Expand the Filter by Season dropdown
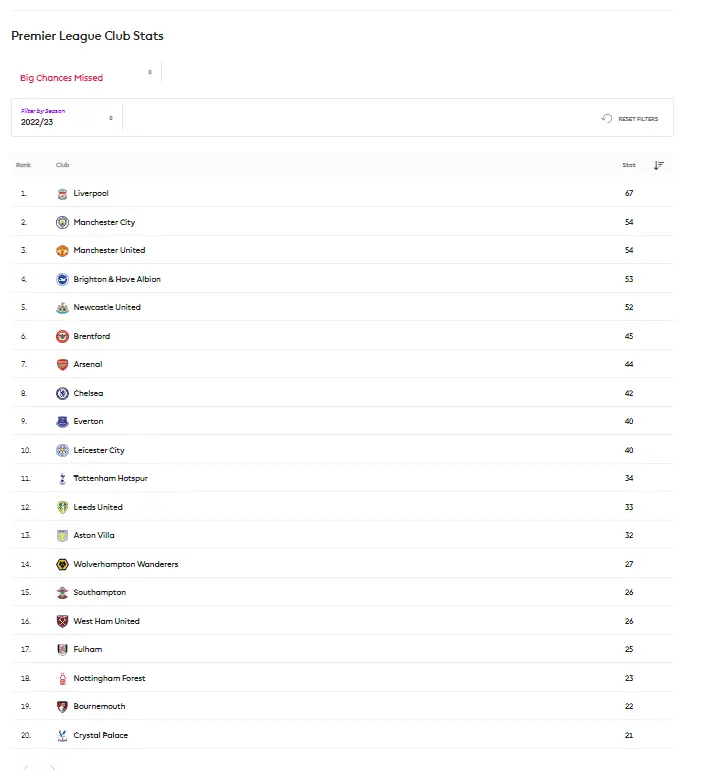 click(67, 118)
